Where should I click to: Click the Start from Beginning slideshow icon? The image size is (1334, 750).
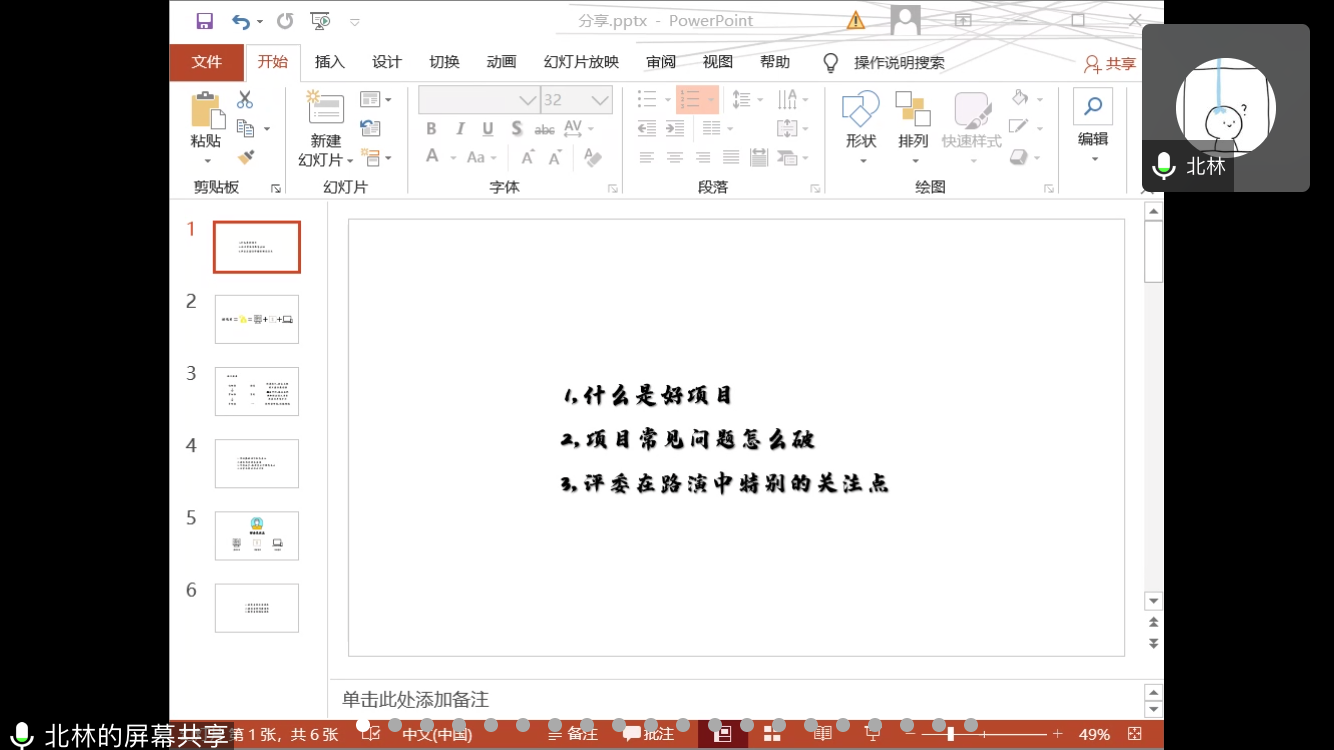(x=320, y=21)
